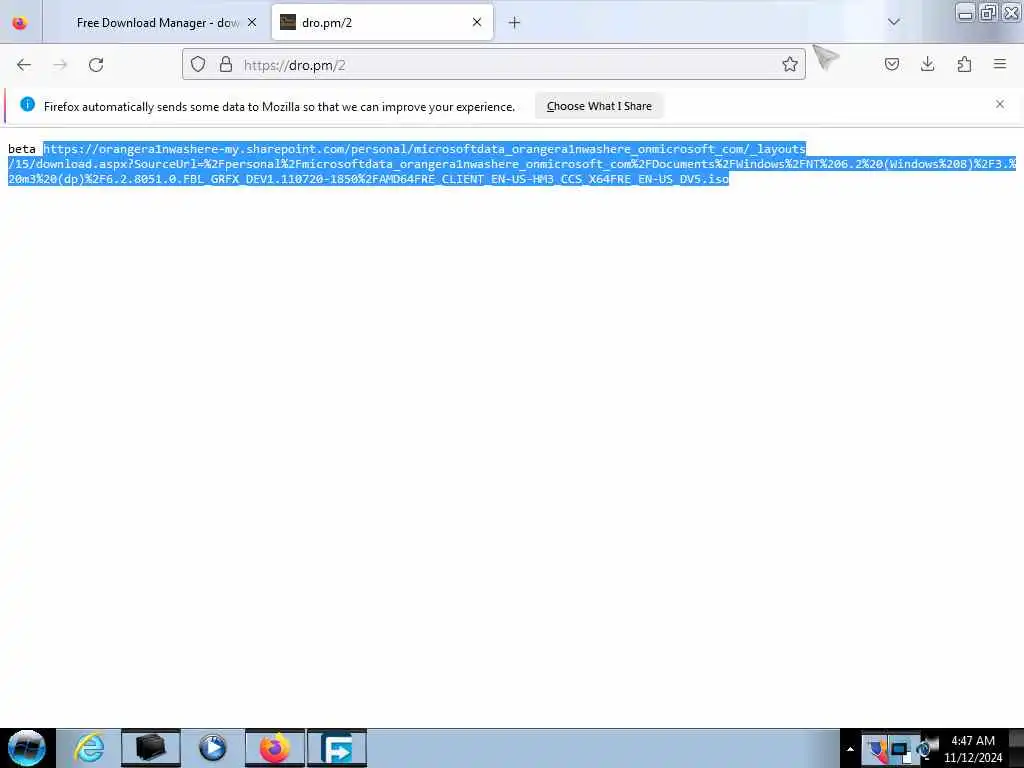Viewport: 1024px width, 768px height.
Task: Save page to Pocket
Action: (x=891, y=64)
